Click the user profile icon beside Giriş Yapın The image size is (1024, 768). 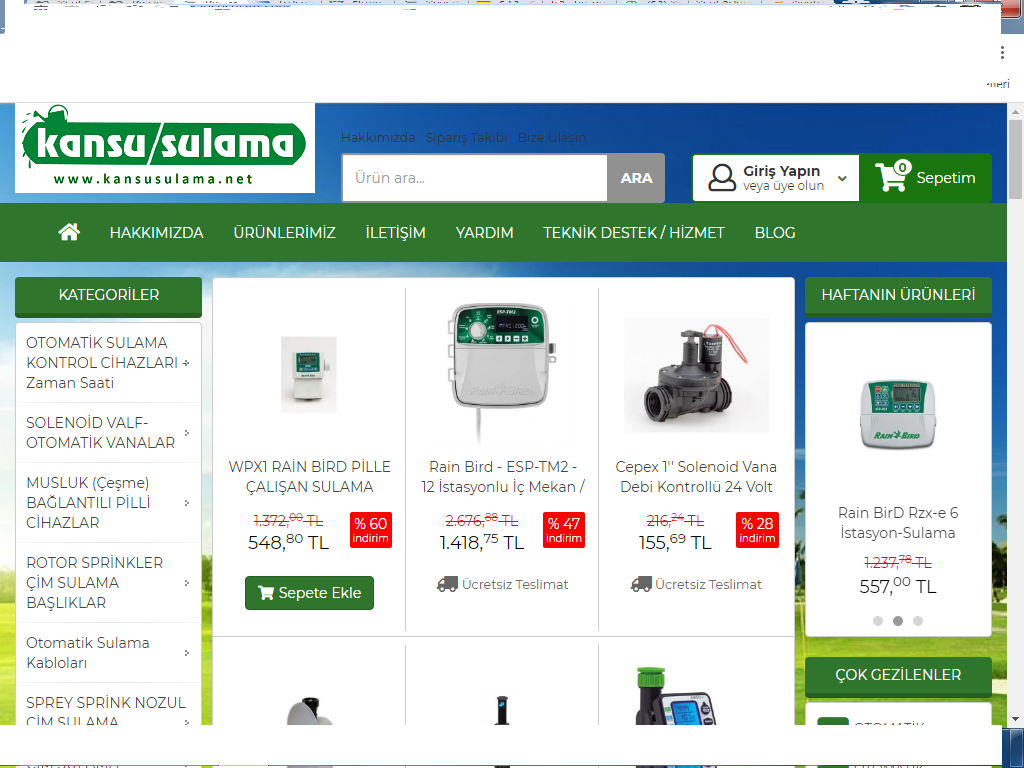(x=722, y=178)
